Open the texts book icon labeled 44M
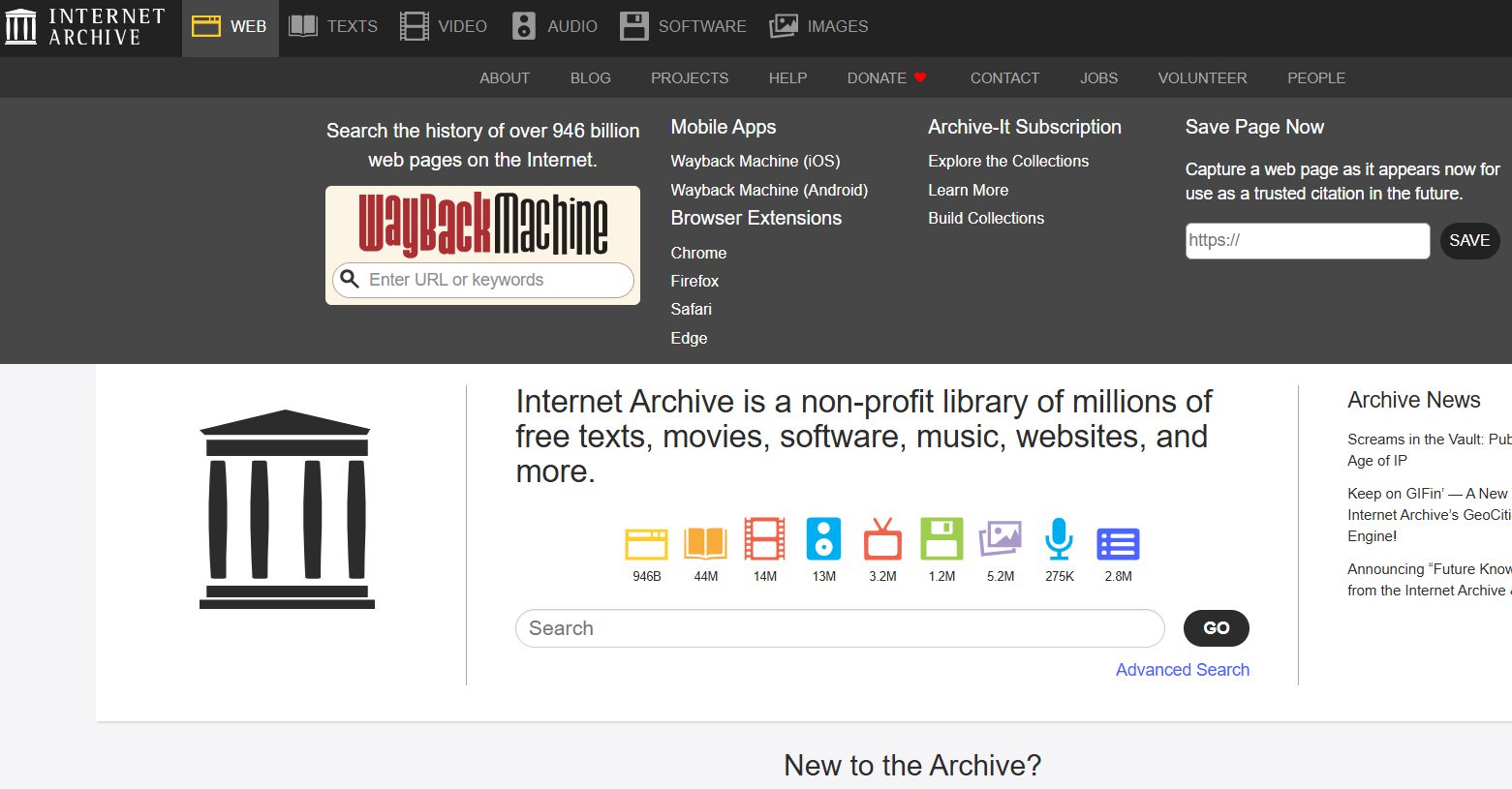Screen dimensions: 1512x789 tap(706, 544)
